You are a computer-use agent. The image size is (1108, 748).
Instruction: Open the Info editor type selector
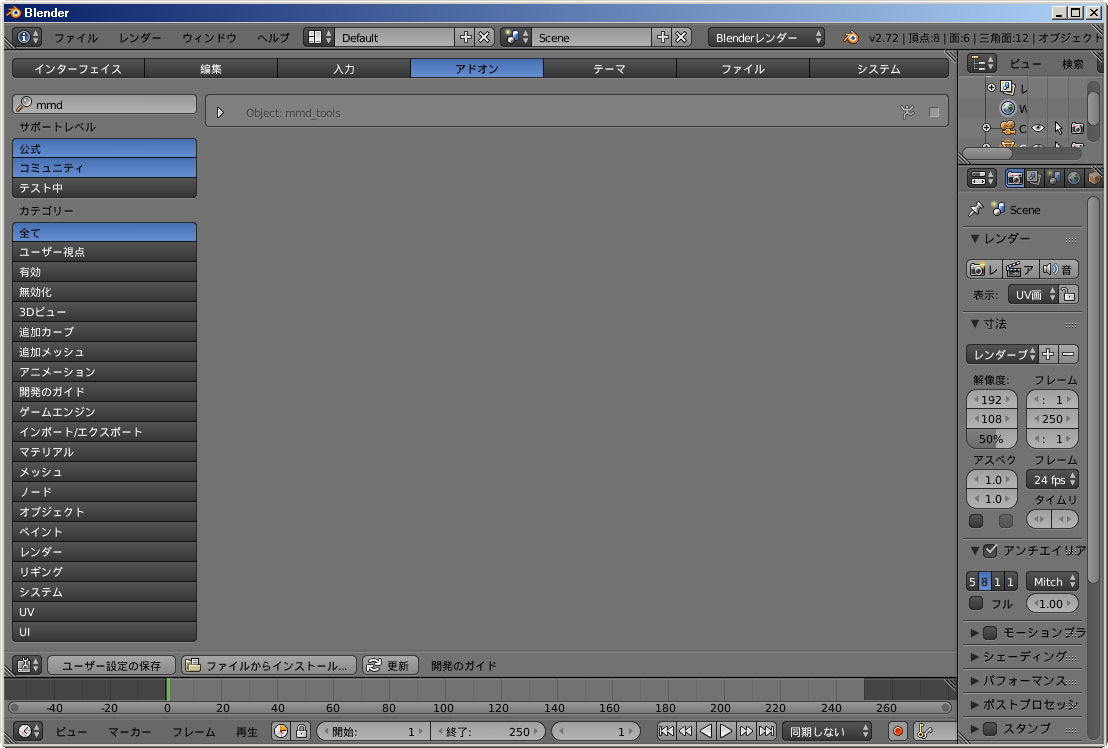click(x=28, y=37)
